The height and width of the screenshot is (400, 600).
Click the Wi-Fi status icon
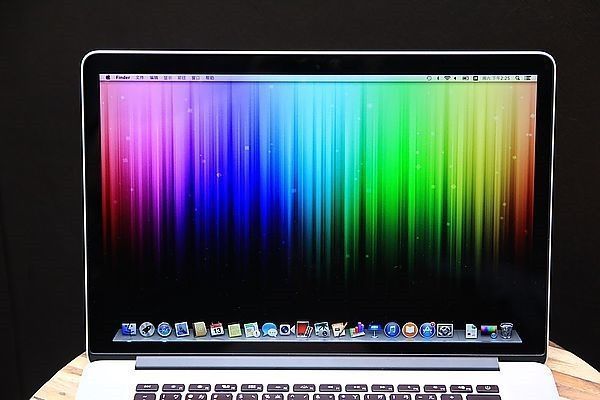coord(447,78)
